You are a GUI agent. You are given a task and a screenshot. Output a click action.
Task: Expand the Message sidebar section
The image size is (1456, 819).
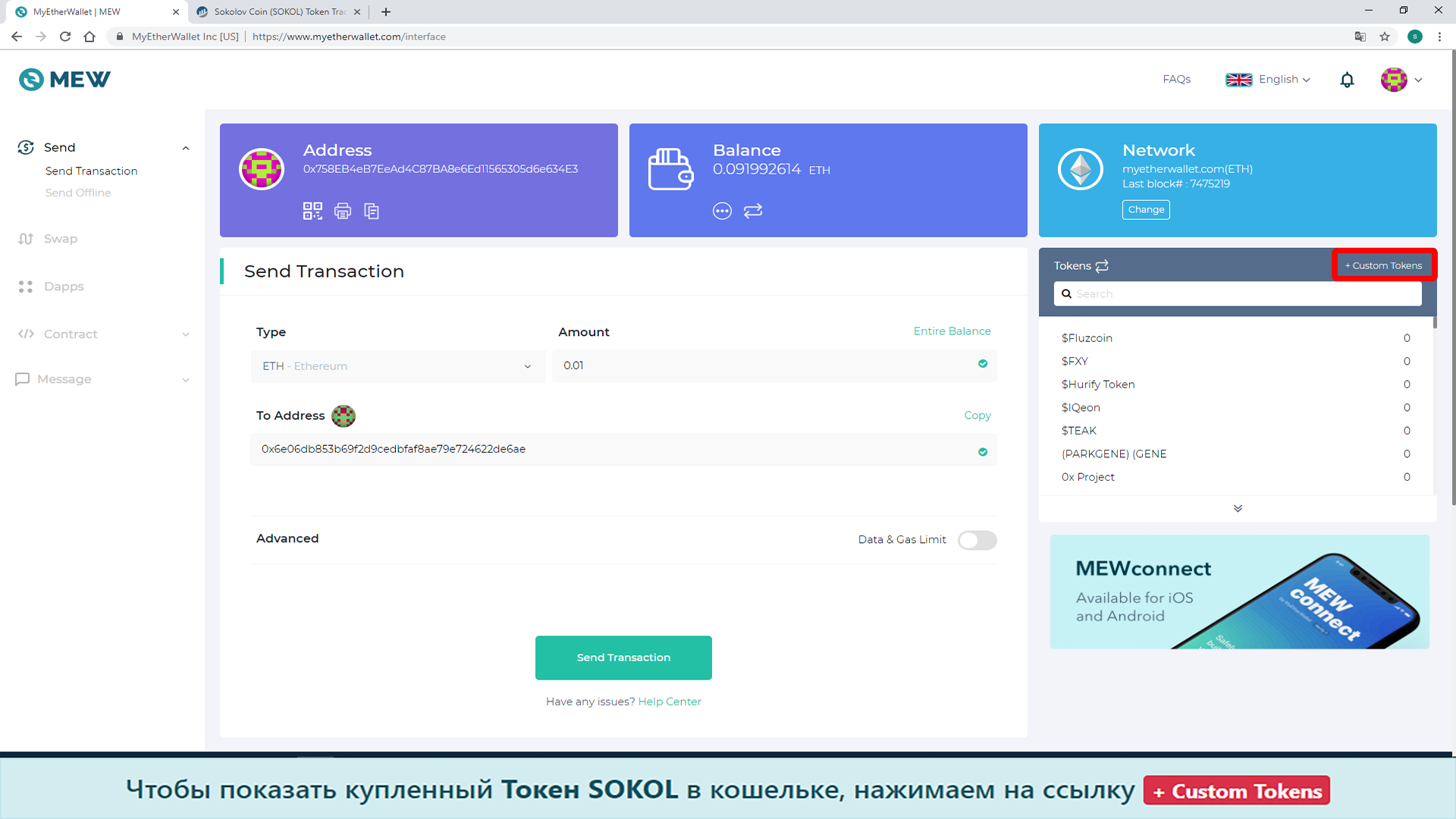pos(186,380)
